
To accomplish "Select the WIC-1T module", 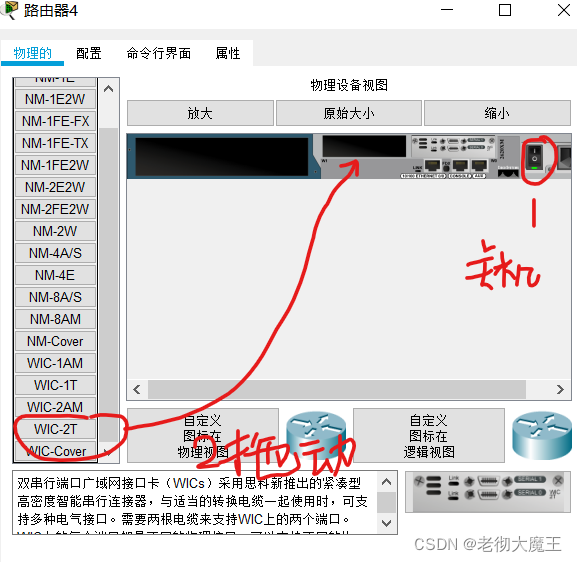I will (55, 385).
